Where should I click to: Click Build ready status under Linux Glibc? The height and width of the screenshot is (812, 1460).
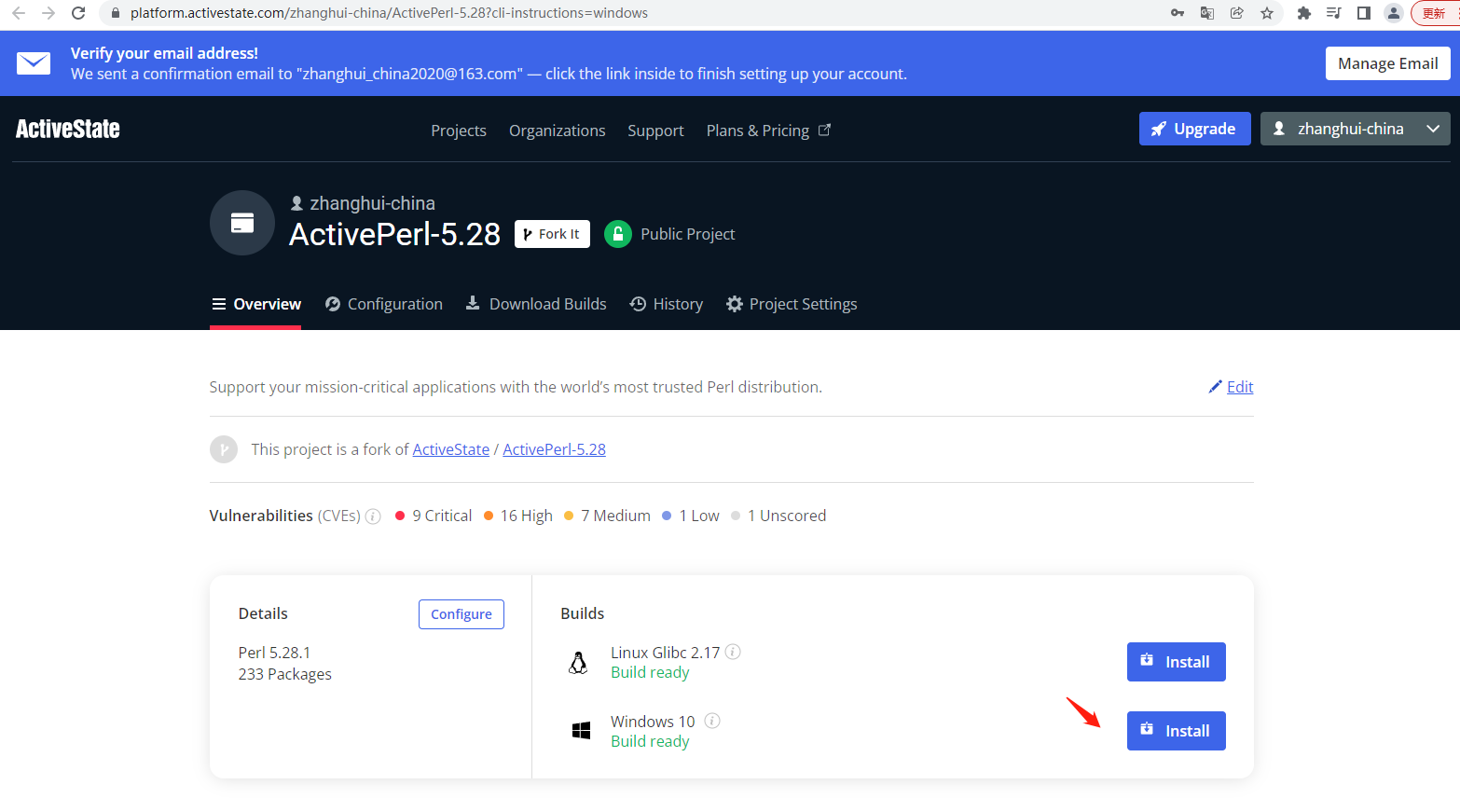click(x=650, y=672)
